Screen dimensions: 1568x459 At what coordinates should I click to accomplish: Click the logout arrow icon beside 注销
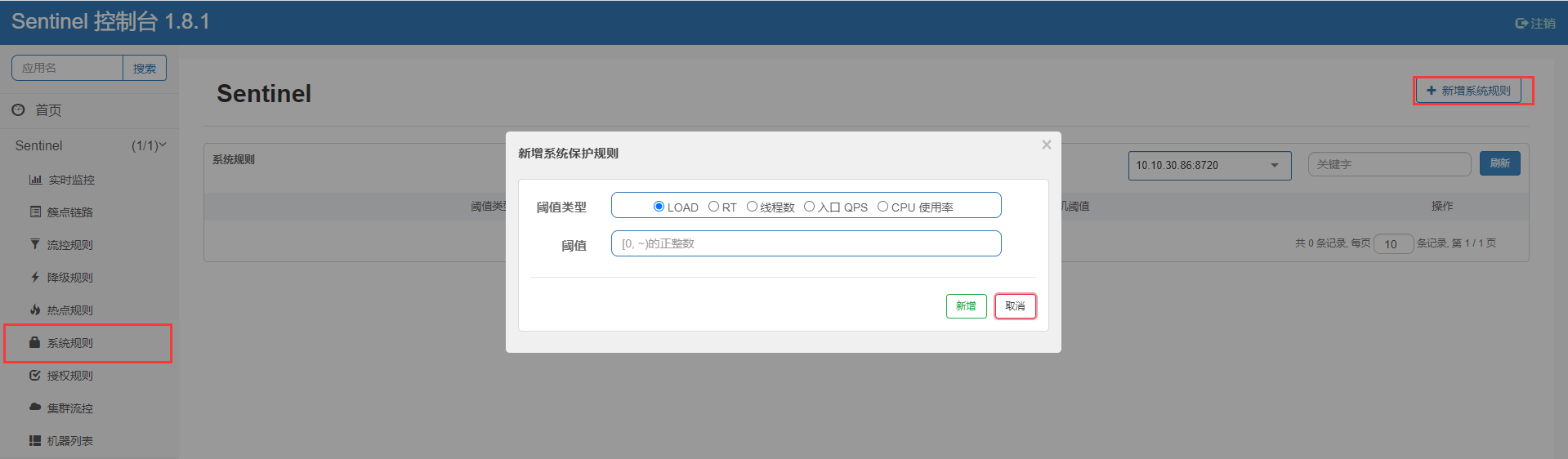click(x=1521, y=24)
